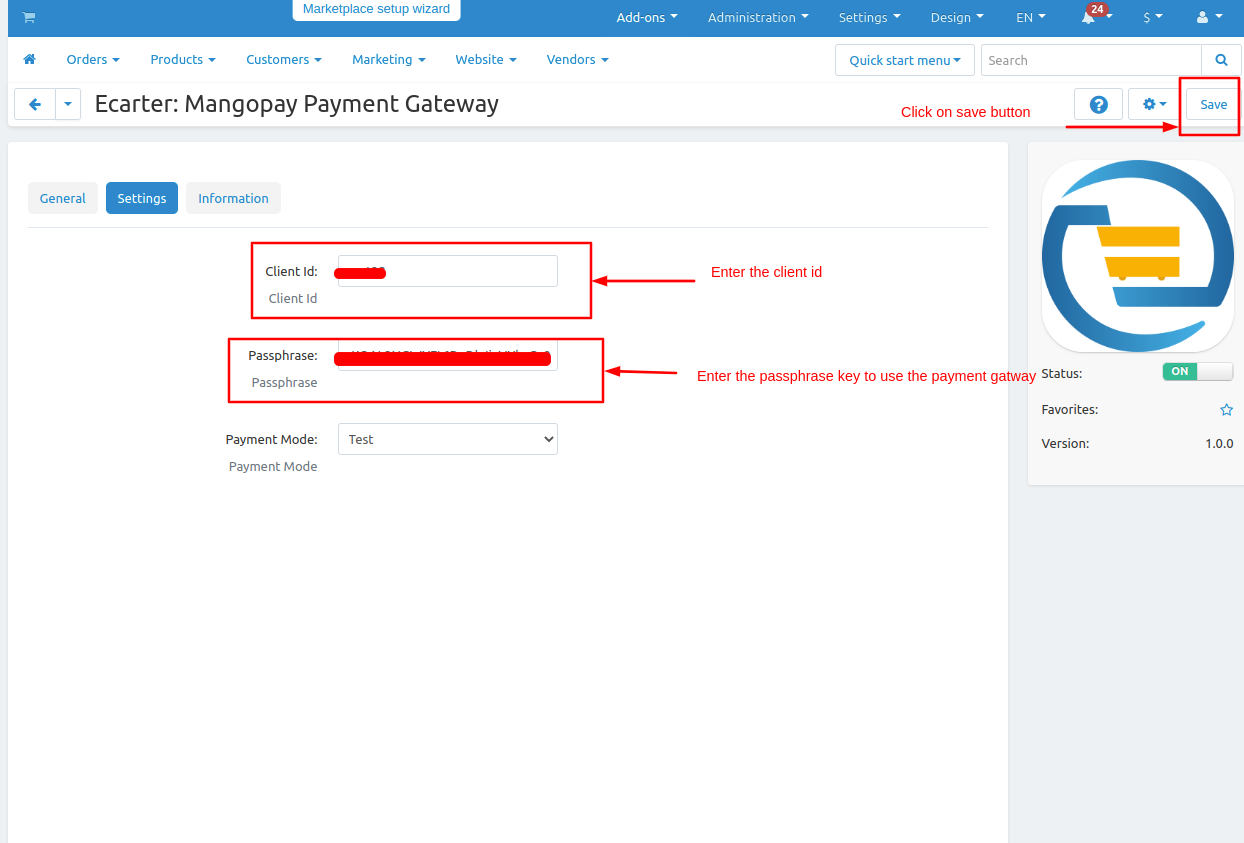Screen dimensions: 1244x843
Task: Focus the Client Id input field
Action: [448, 271]
